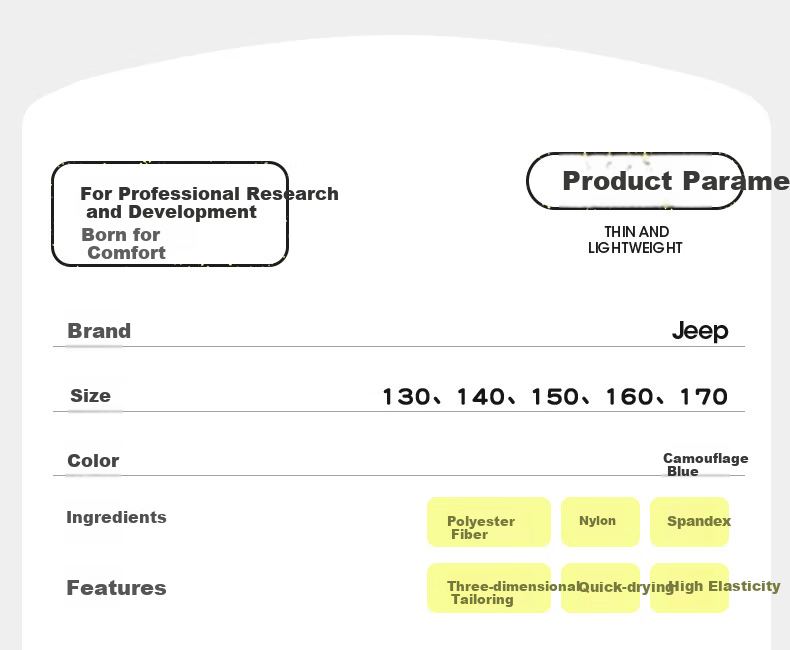
Task: Click the 'Camouflage Blue' color value
Action: point(705,465)
